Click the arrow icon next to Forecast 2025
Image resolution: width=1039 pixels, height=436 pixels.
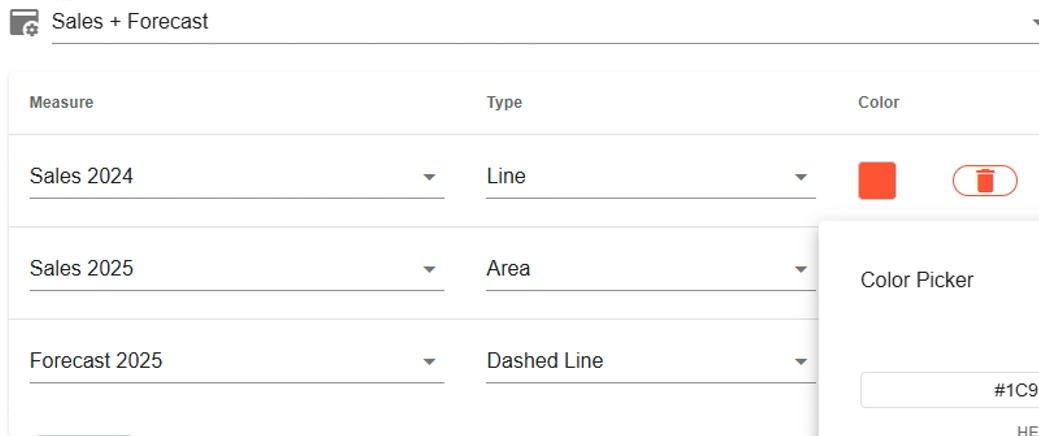click(429, 362)
